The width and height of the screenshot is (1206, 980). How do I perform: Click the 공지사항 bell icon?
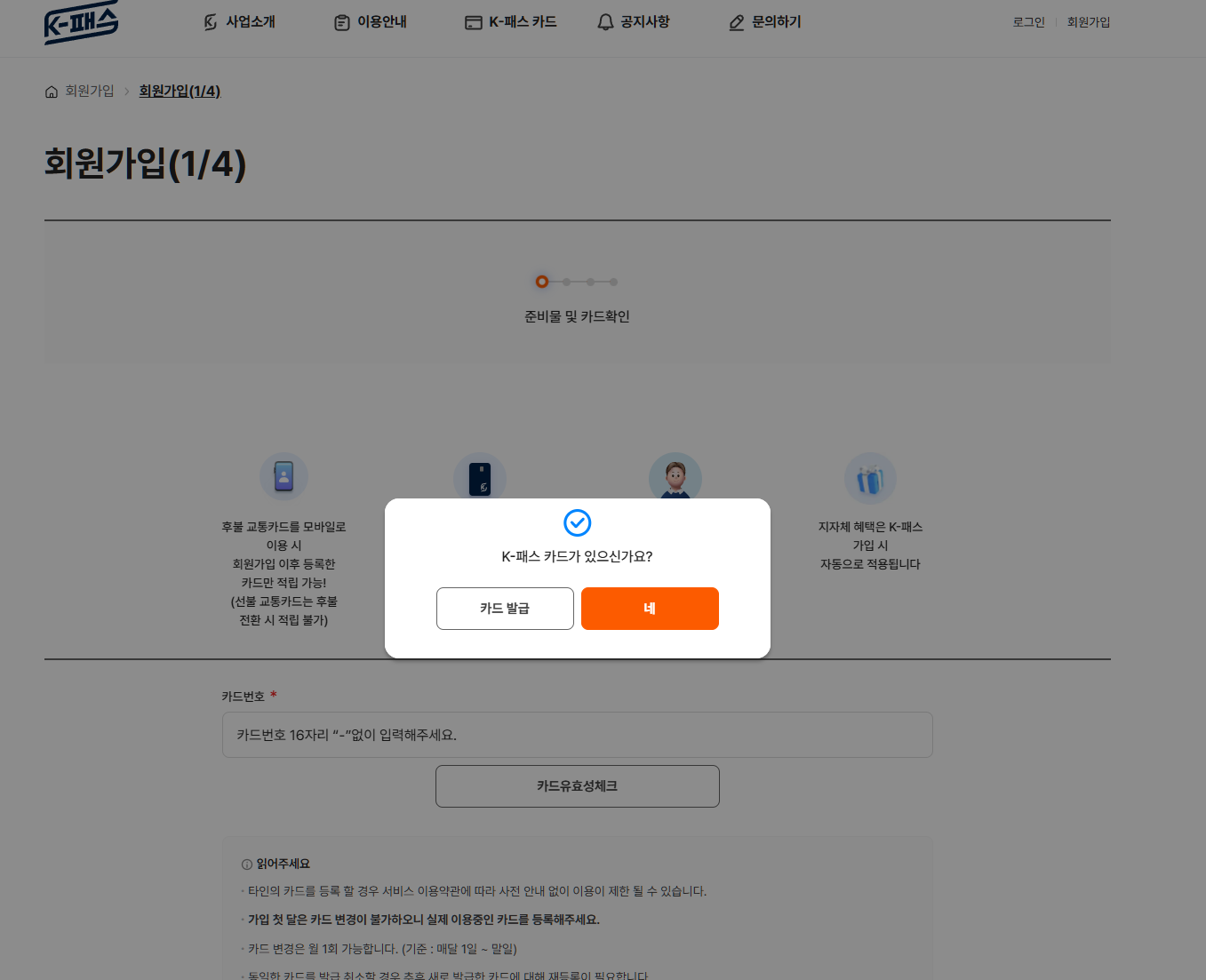tap(605, 22)
